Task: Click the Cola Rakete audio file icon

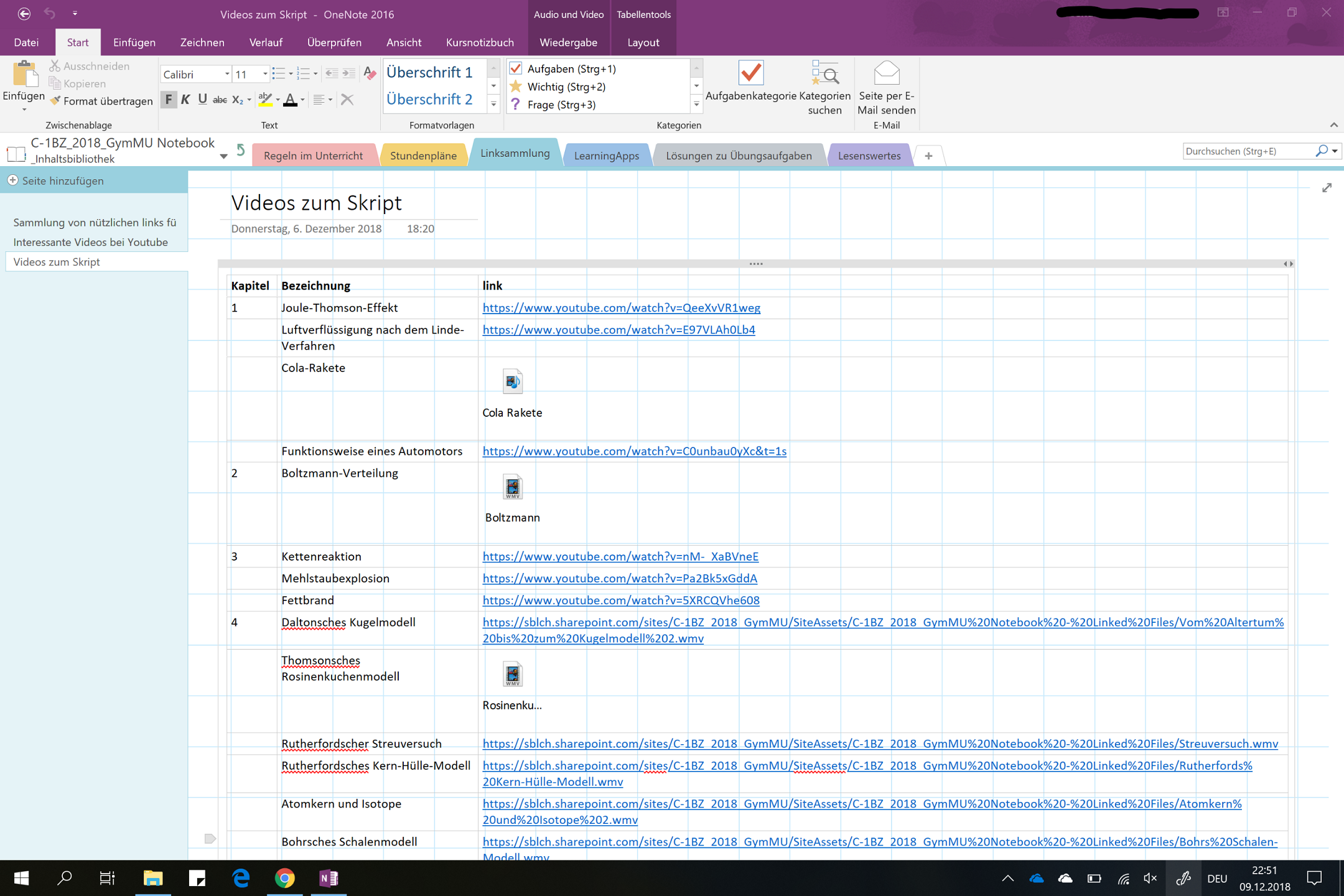Action: [512, 381]
